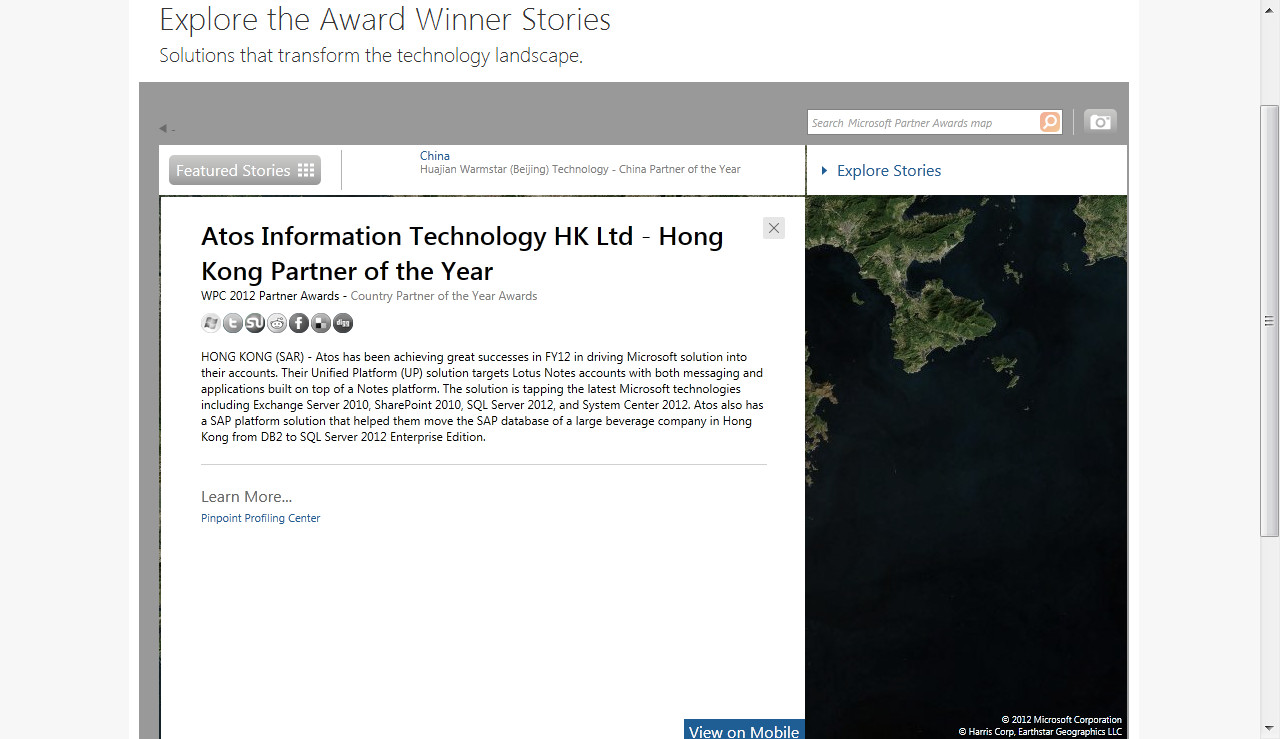Click the WPC 2012 Partner Awards text
Screen dimensions: 1280x739
(270, 296)
